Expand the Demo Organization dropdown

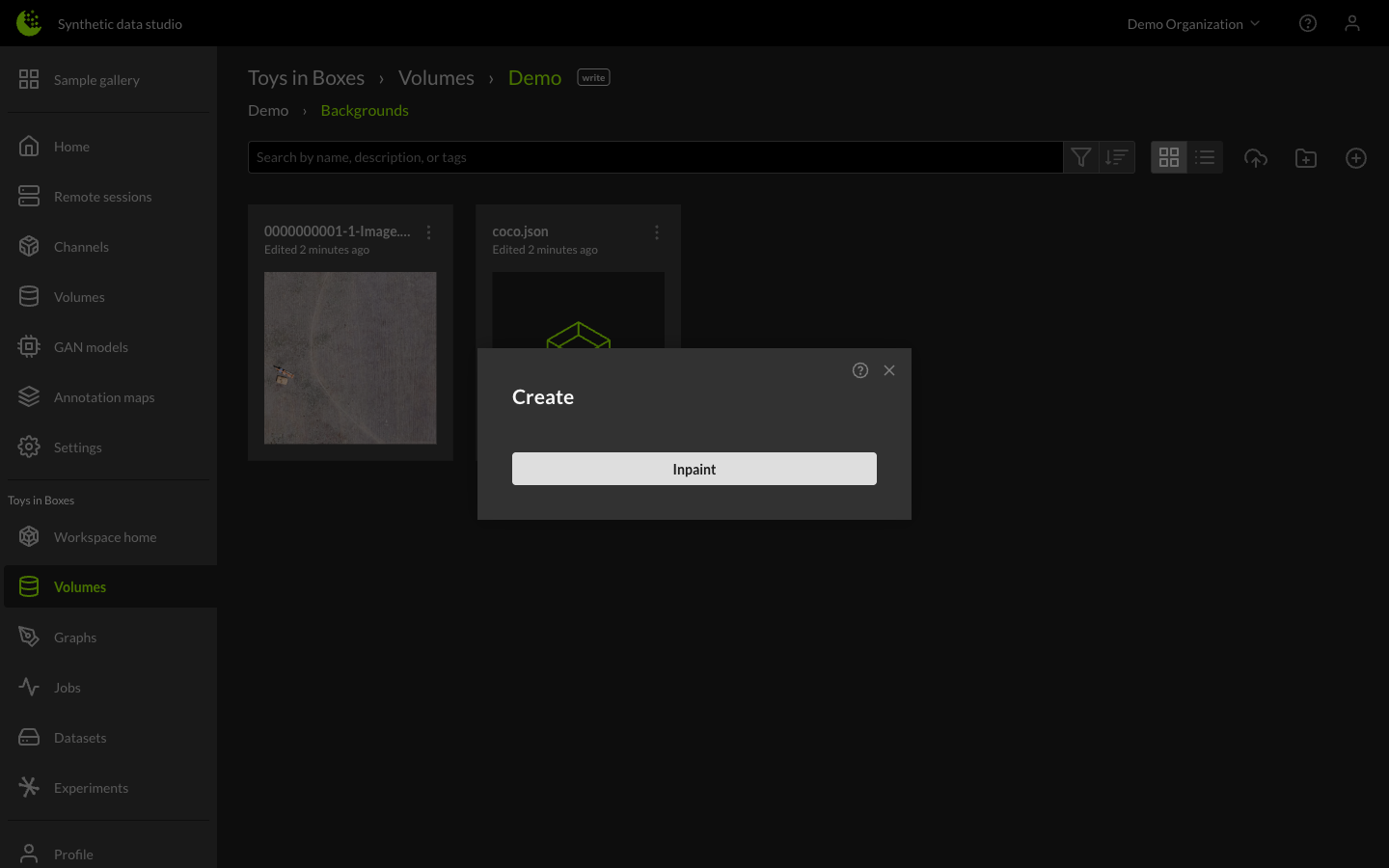[1193, 23]
